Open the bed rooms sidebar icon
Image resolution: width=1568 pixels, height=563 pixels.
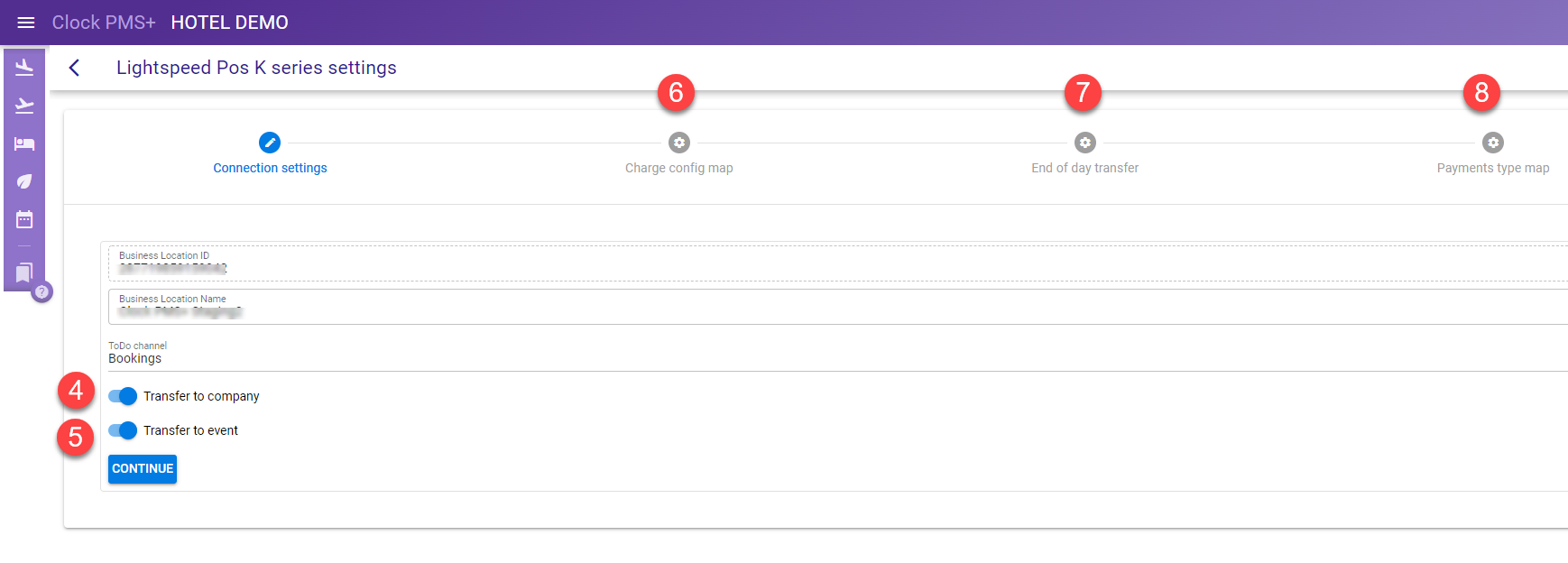(24, 143)
